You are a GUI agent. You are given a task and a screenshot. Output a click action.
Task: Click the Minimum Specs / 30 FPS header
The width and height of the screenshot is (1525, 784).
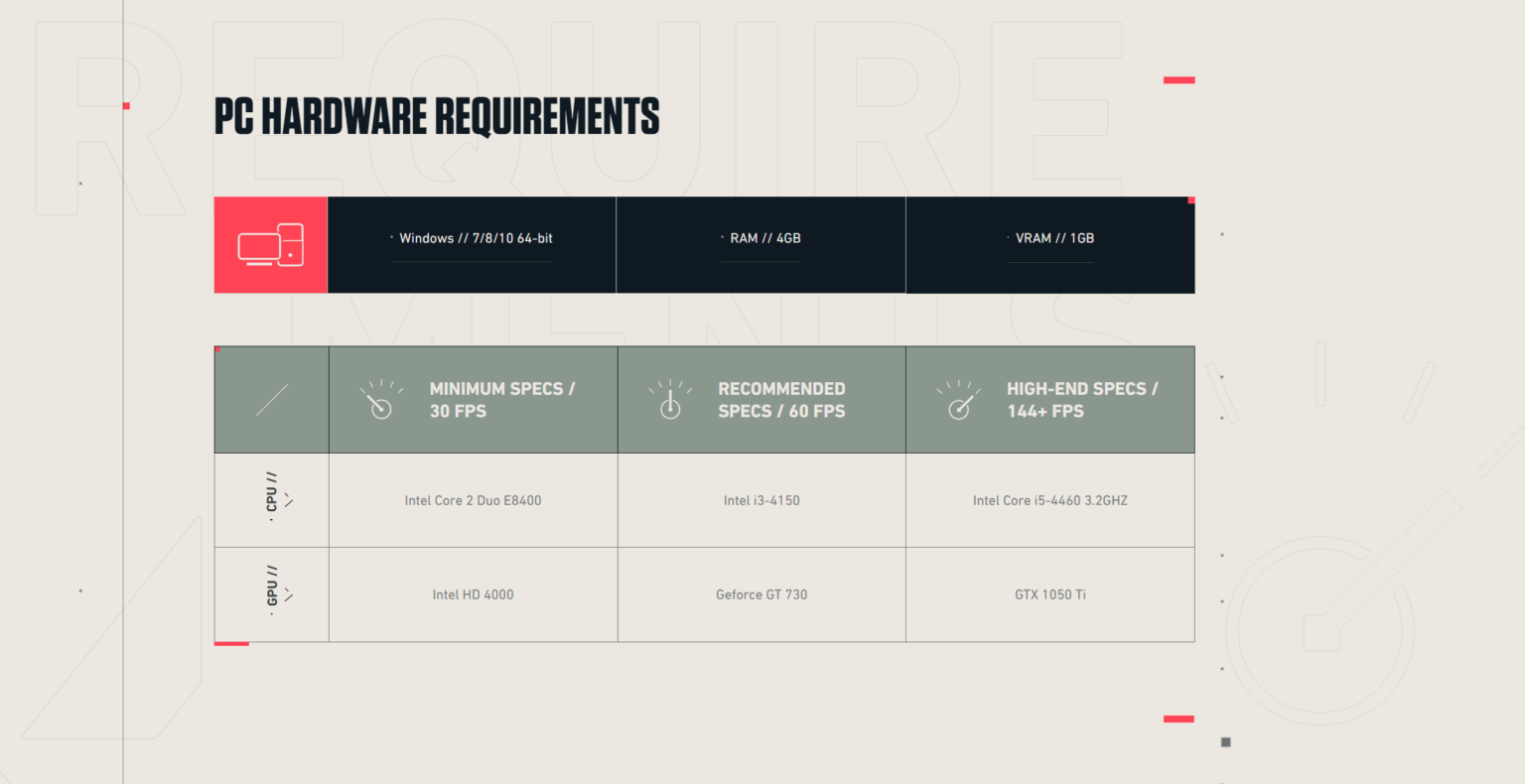tap(501, 400)
